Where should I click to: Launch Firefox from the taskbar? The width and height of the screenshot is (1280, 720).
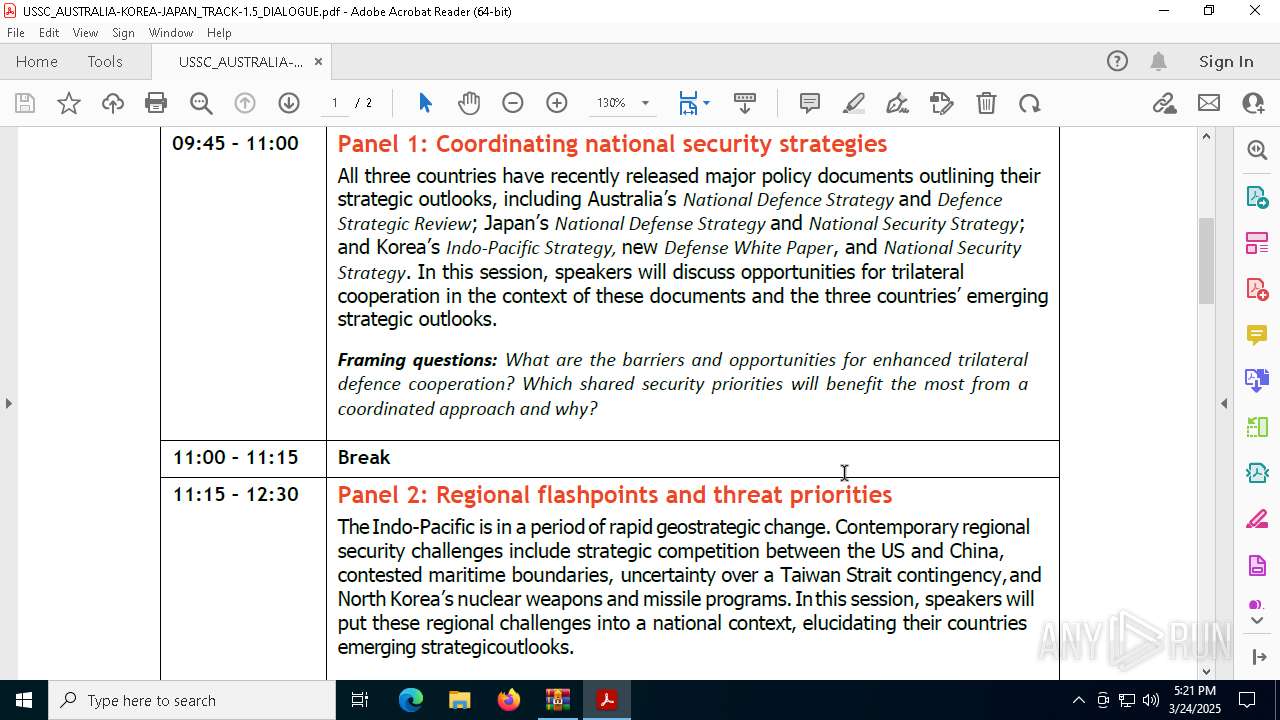click(x=509, y=700)
